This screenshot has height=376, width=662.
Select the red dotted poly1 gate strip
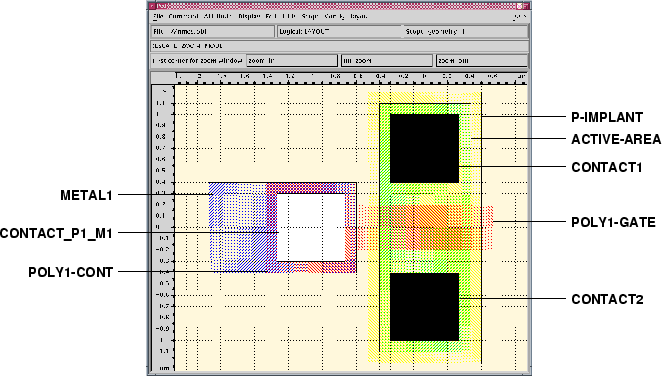click(x=426, y=228)
